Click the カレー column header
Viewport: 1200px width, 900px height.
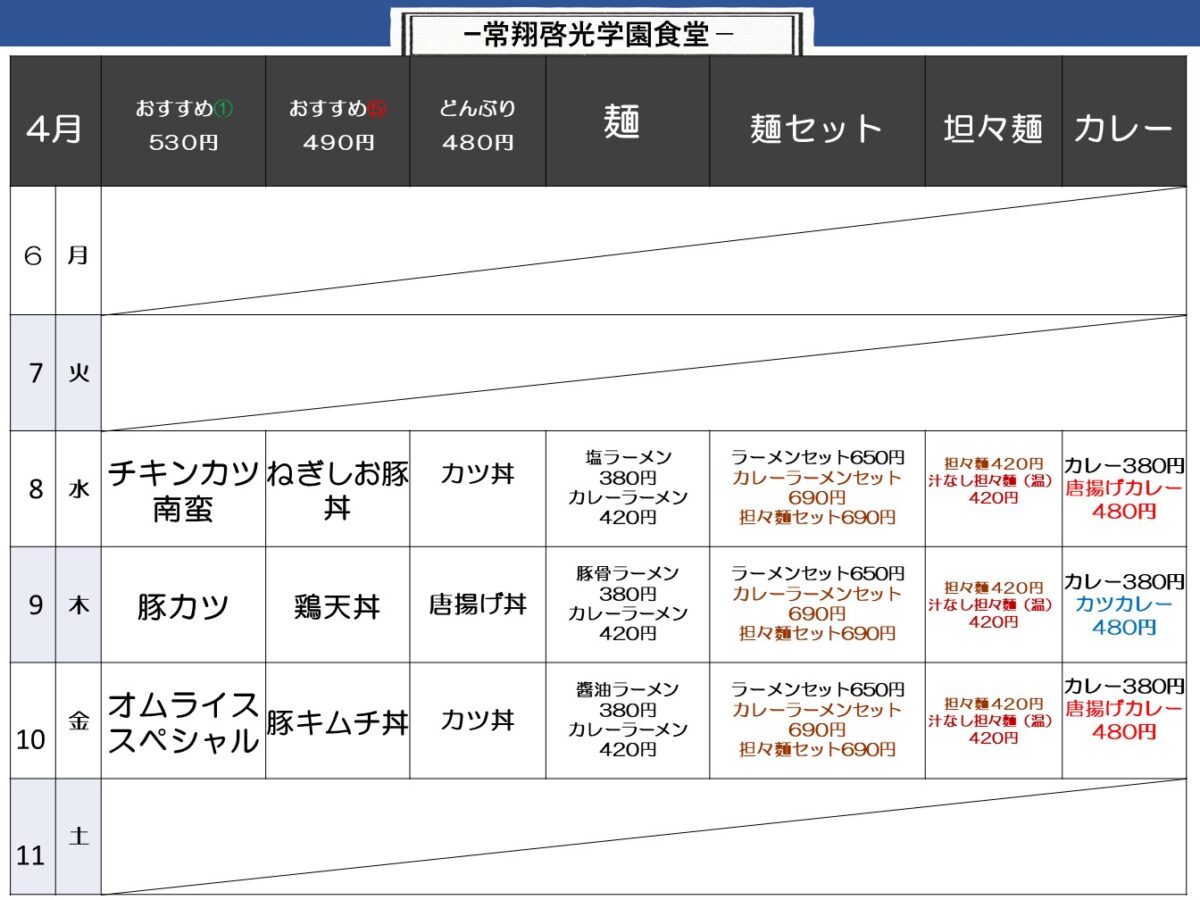click(1123, 128)
